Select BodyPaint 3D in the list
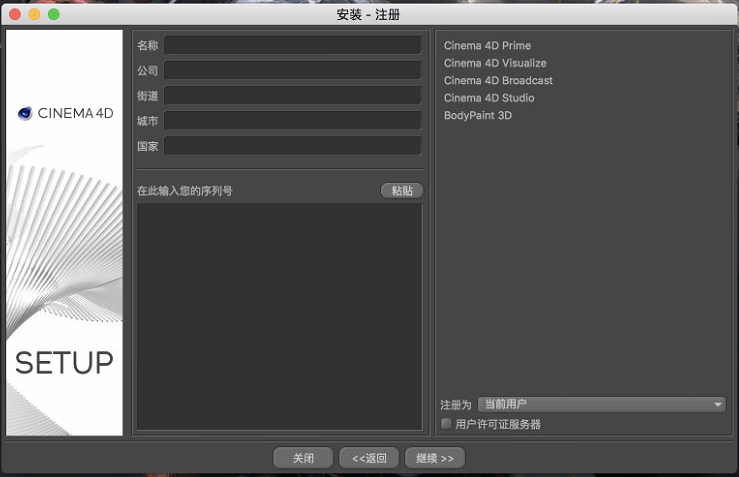 point(477,115)
